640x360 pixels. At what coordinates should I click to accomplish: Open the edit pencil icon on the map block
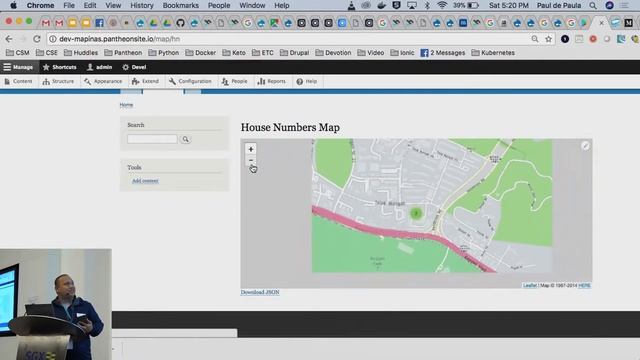(585, 146)
